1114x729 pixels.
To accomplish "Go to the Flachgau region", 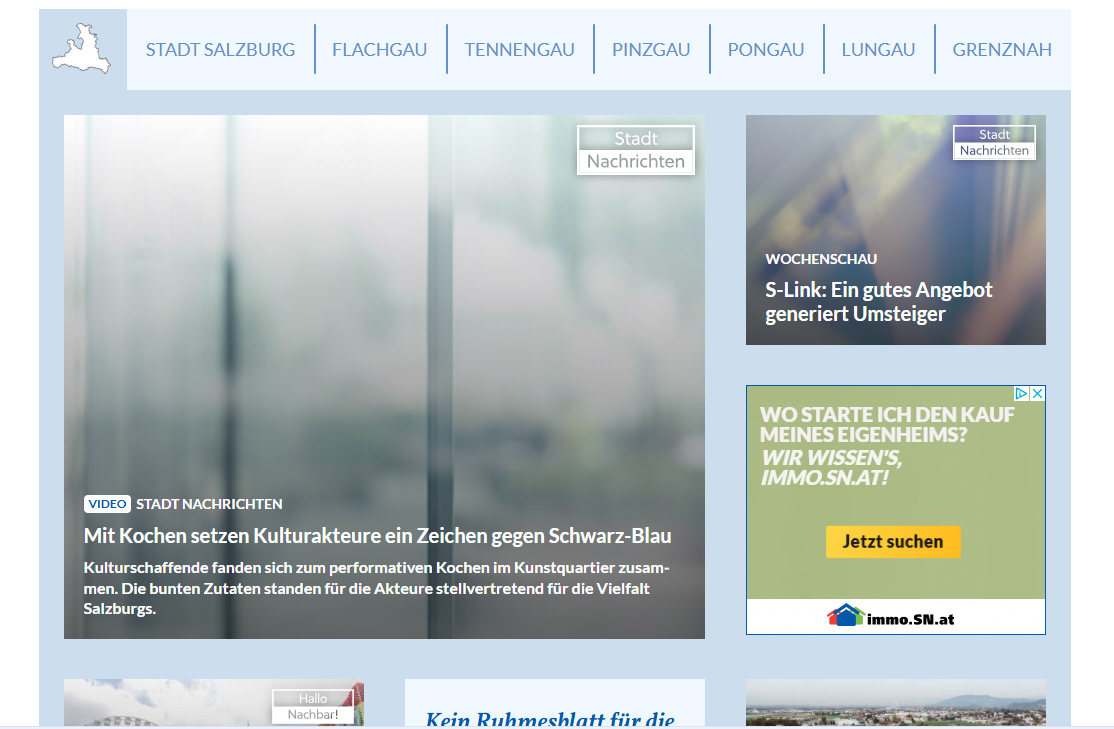I will [x=379, y=50].
